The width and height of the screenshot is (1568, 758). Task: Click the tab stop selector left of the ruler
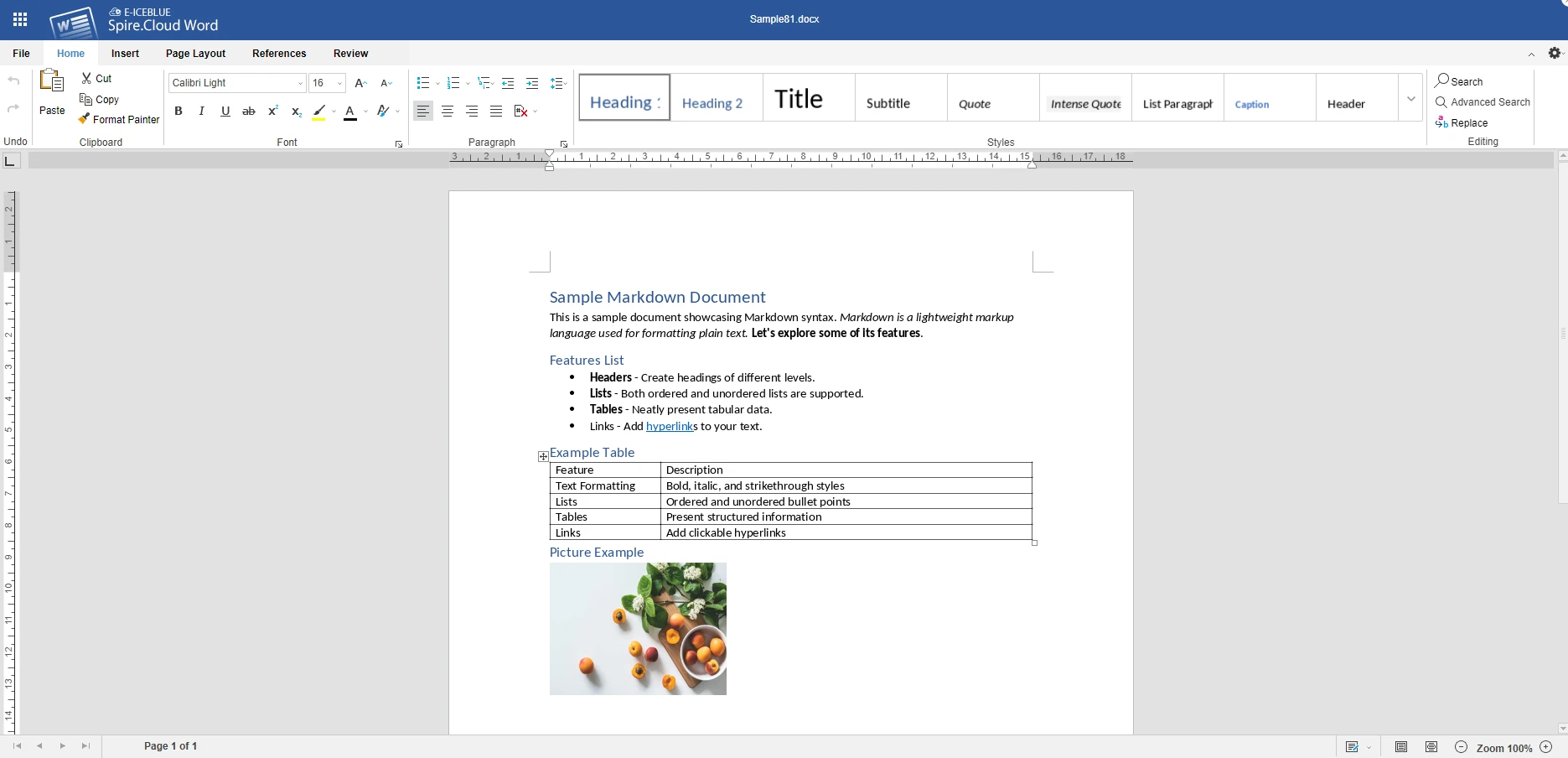11,161
